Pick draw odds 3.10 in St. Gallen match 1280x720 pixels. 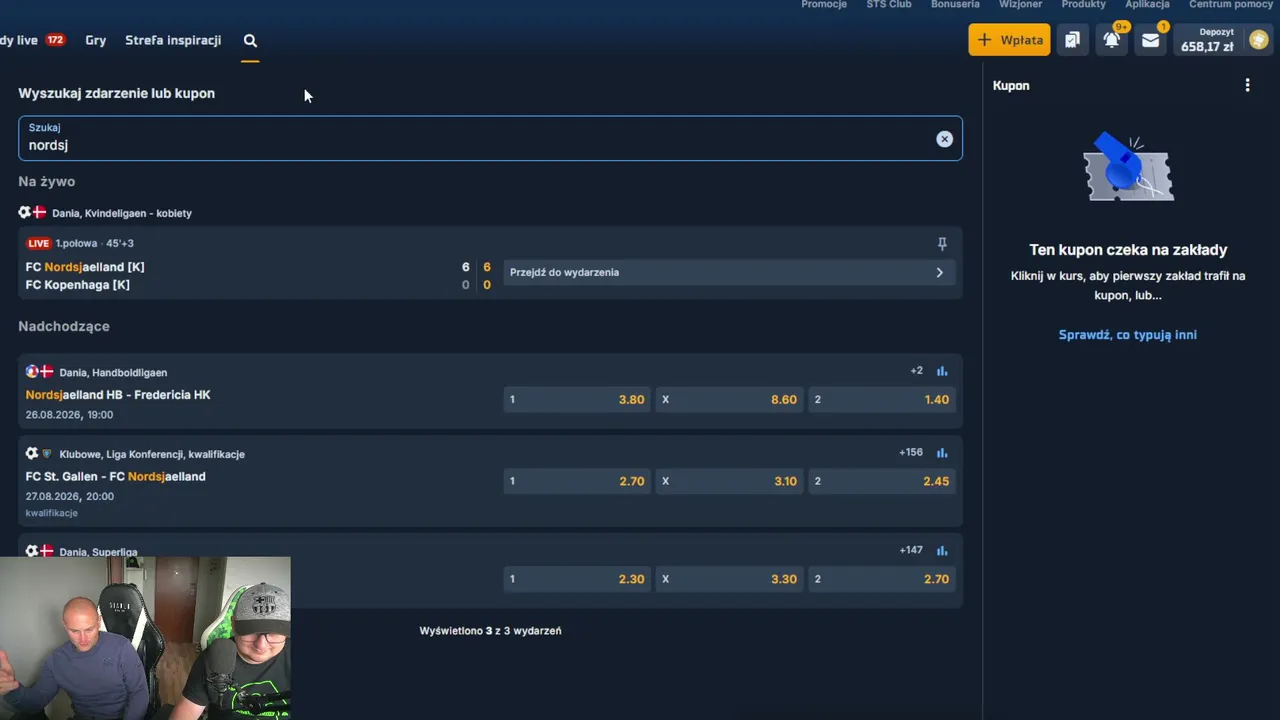point(729,482)
